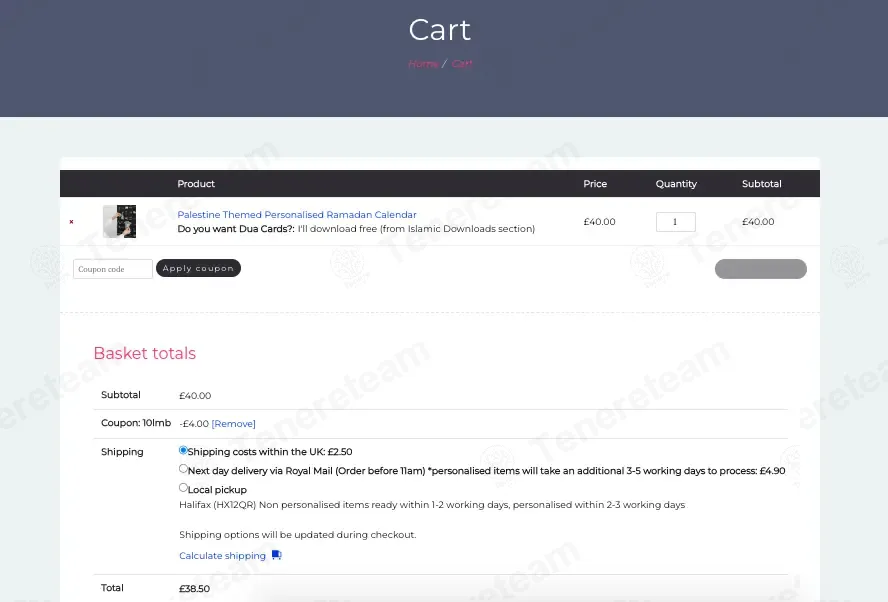Click the Price column header
888x602 pixels.
coord(595,183)
